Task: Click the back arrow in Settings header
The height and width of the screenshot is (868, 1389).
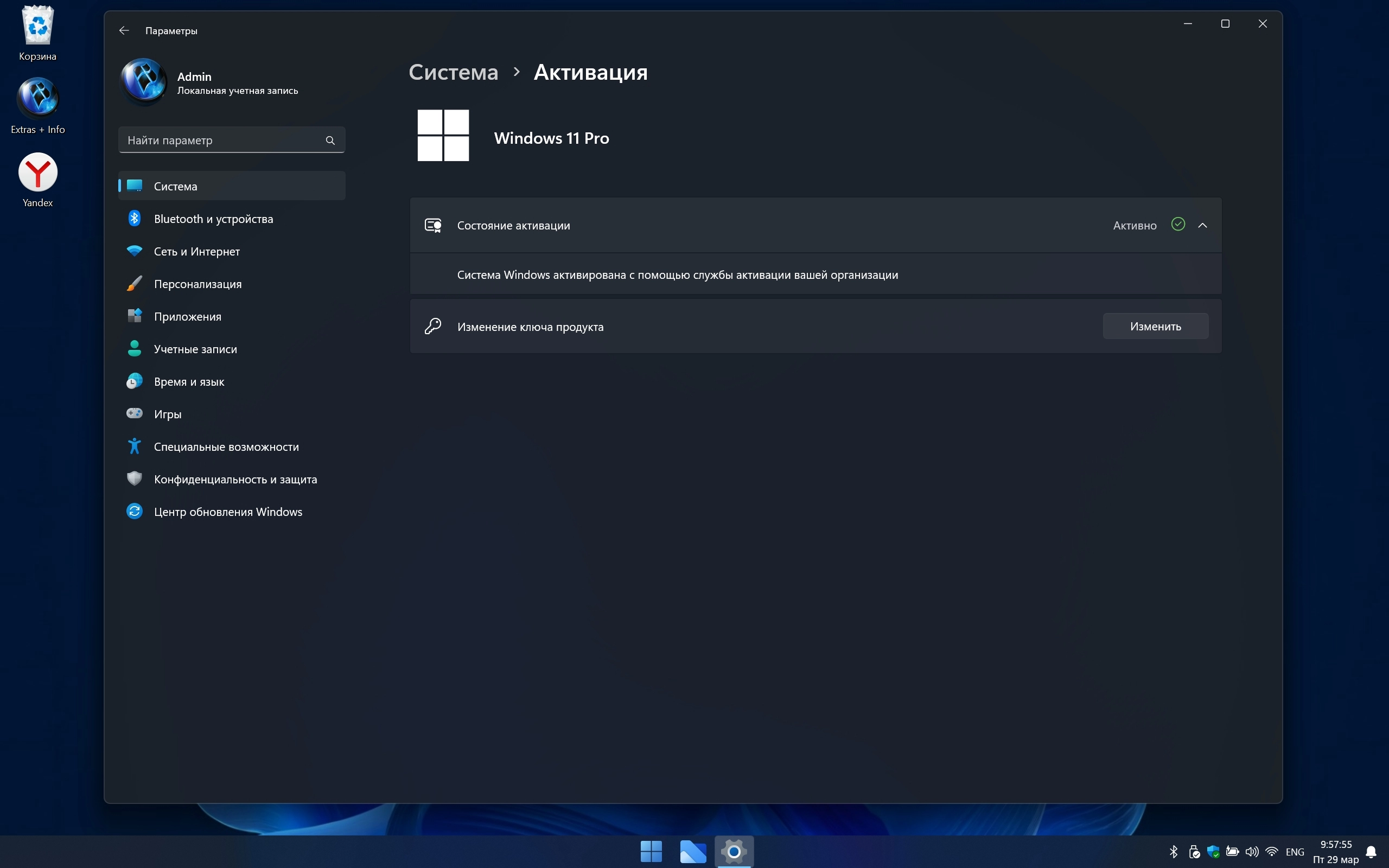Action: 124,30
